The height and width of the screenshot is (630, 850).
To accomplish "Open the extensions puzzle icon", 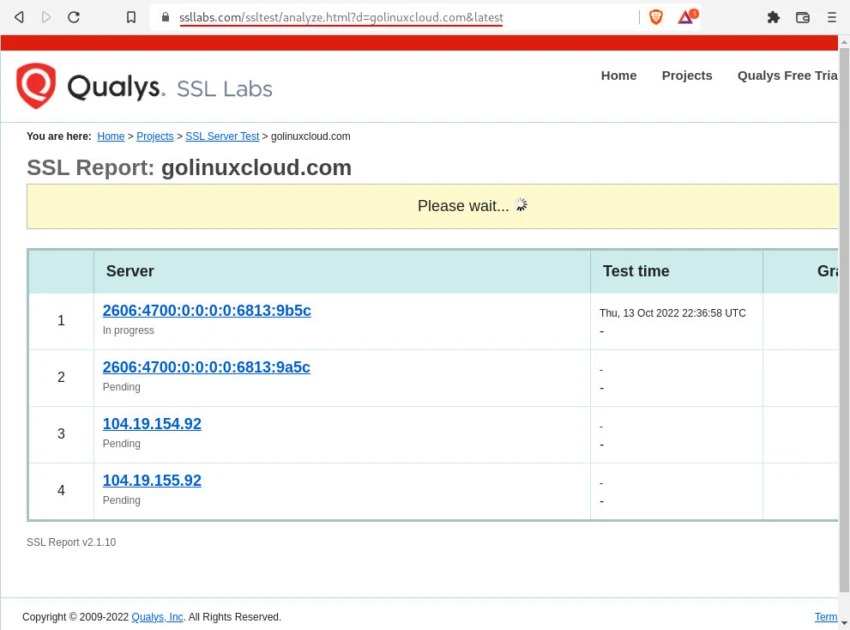I will [x=773, y=17].
